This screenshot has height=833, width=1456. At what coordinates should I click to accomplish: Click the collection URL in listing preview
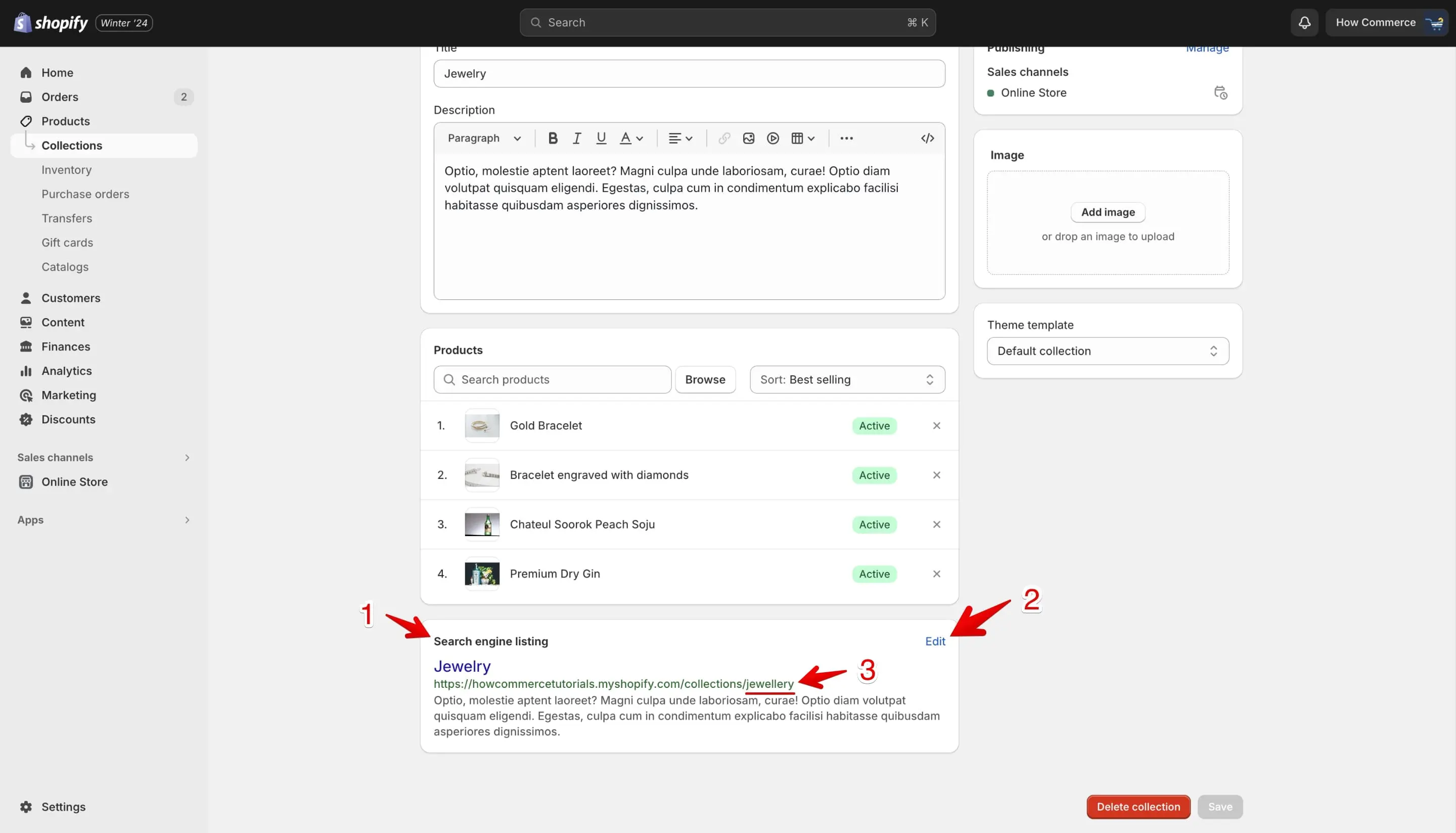tap(613, 684)
